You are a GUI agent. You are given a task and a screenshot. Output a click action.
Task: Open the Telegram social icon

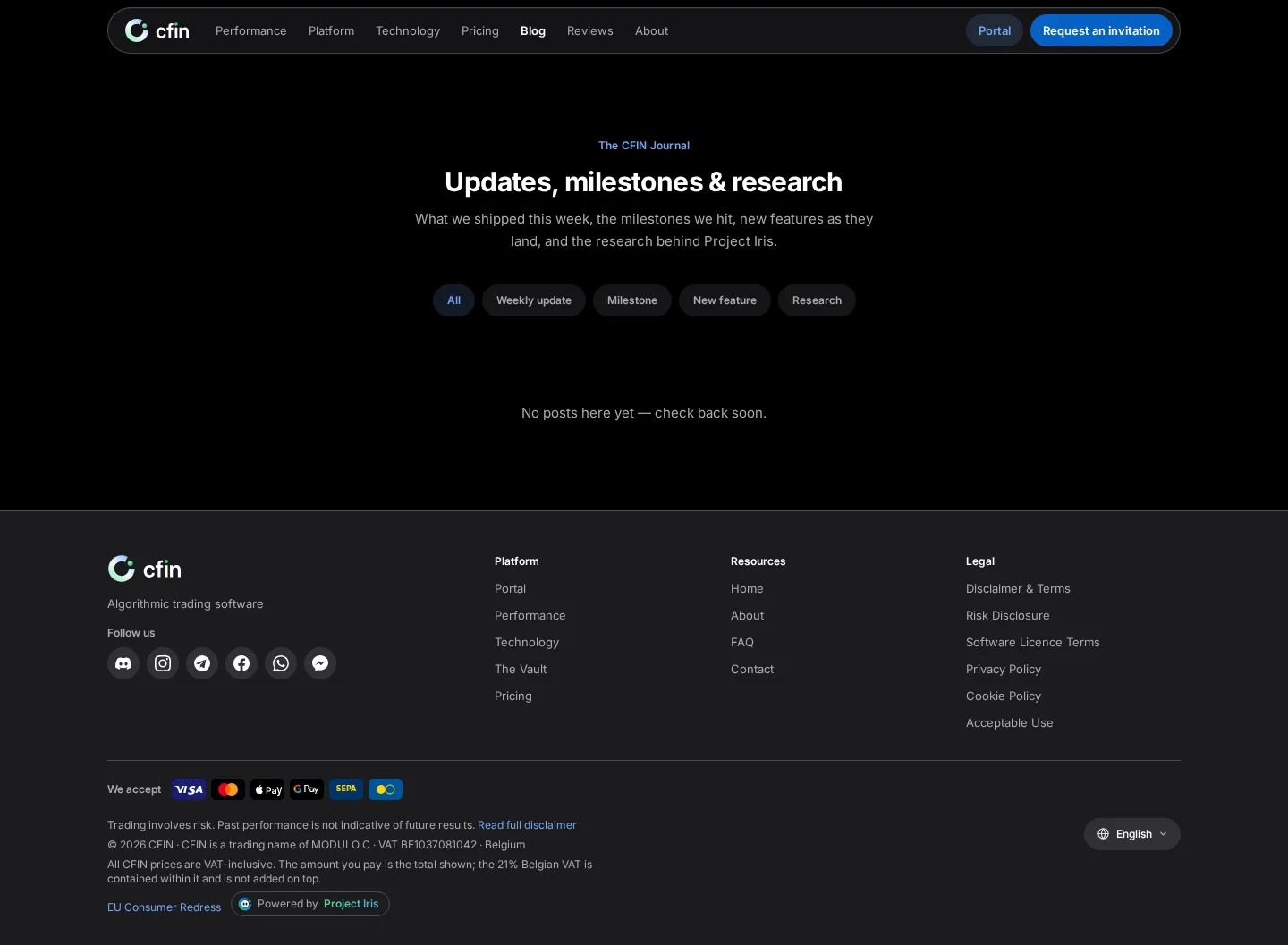click(202, 663)
